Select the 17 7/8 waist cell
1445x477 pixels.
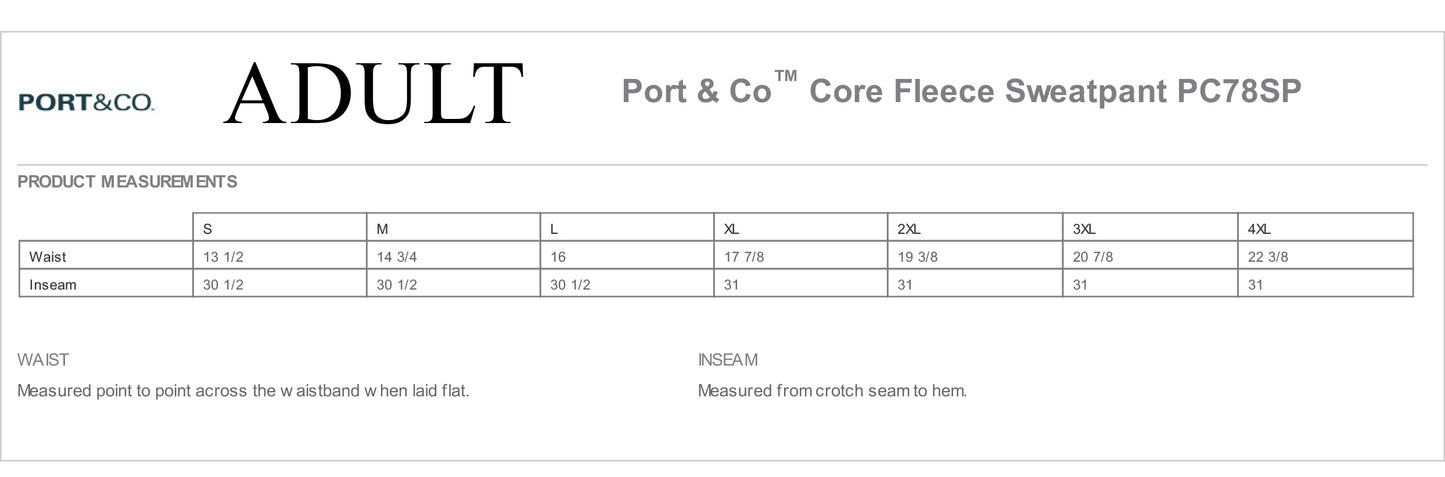coord(801,256)
